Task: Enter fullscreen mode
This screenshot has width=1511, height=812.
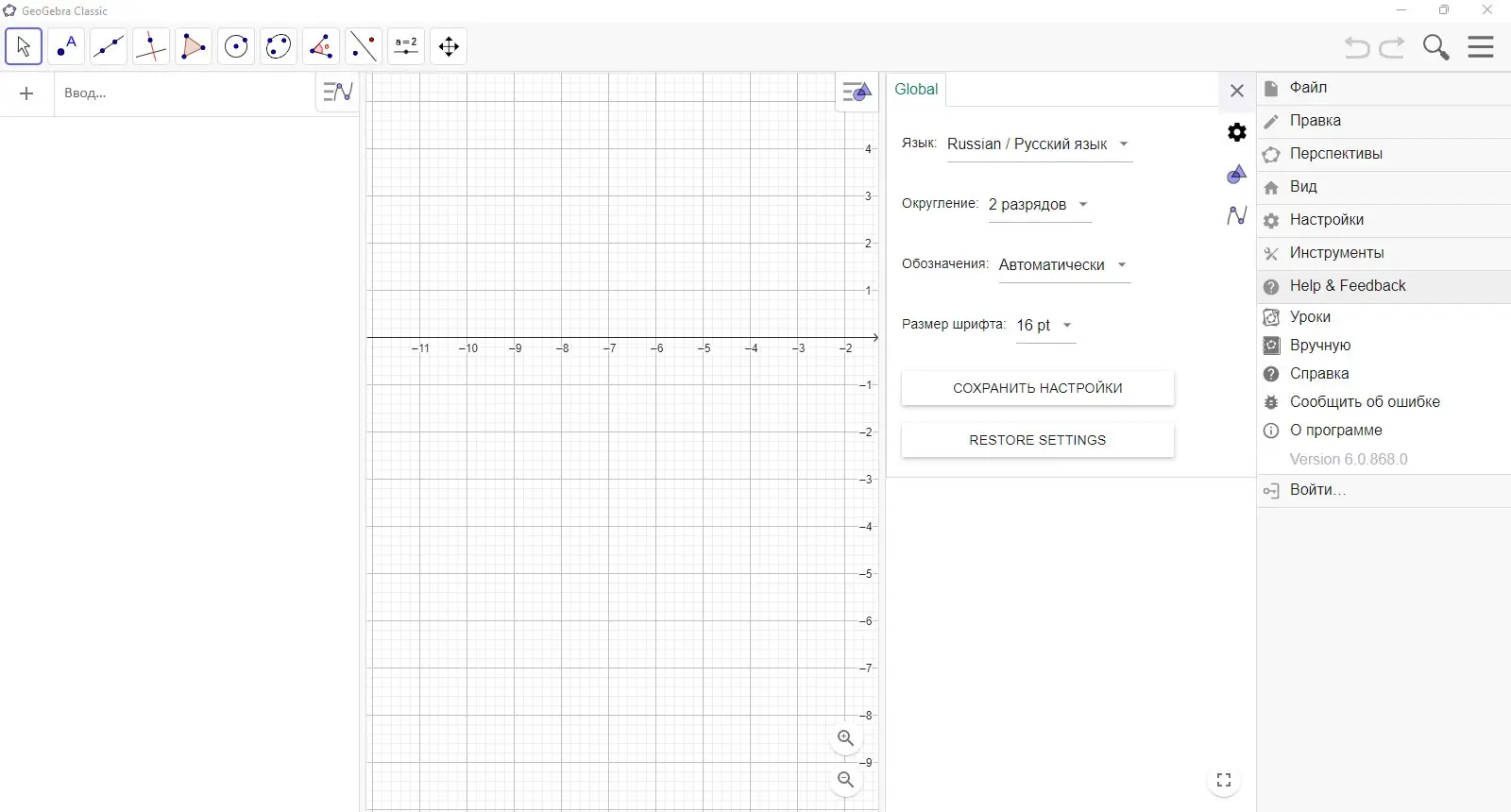Action: coord(1224,780)
